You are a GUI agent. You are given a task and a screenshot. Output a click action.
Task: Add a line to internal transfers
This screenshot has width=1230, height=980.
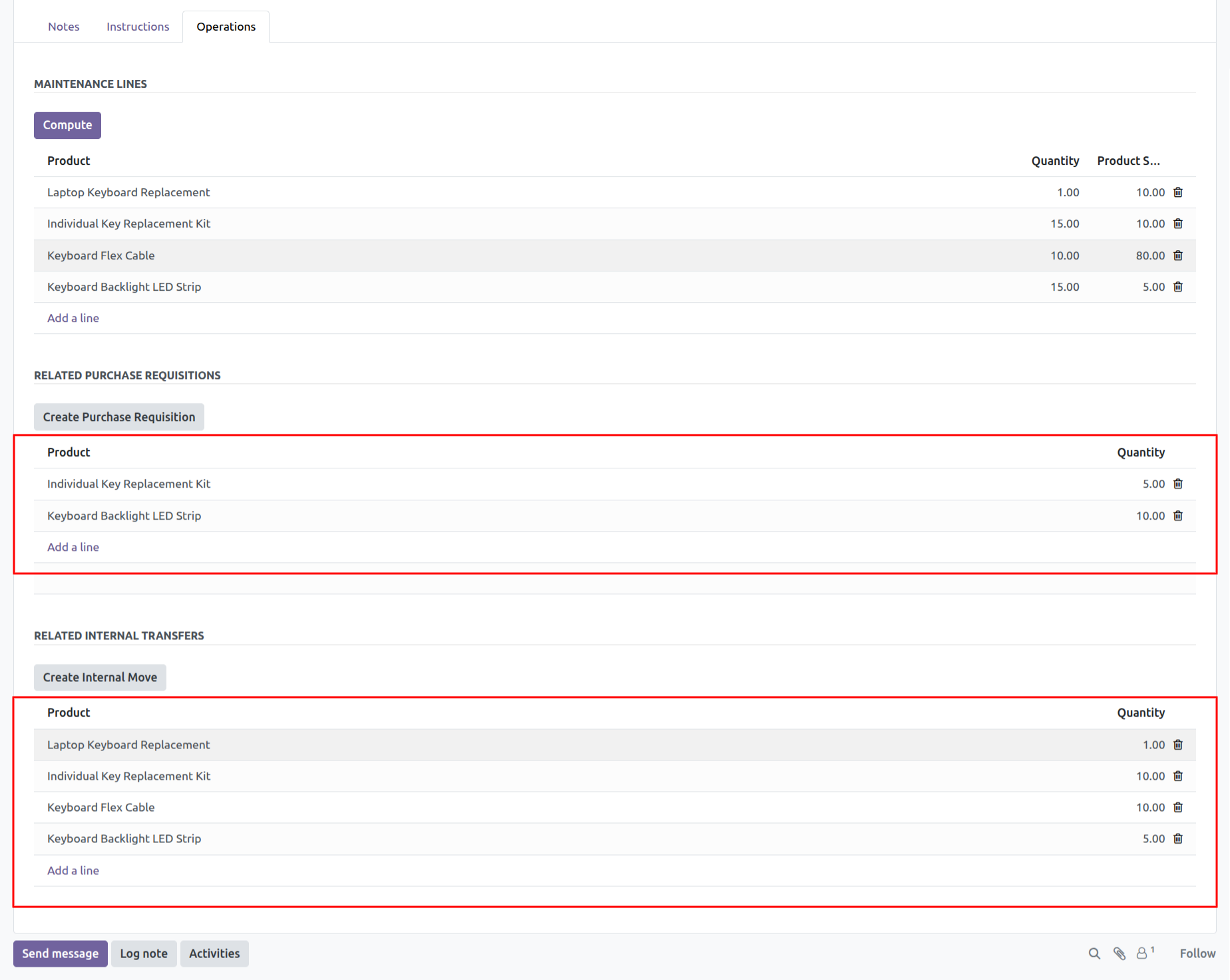tap(73, 870)
